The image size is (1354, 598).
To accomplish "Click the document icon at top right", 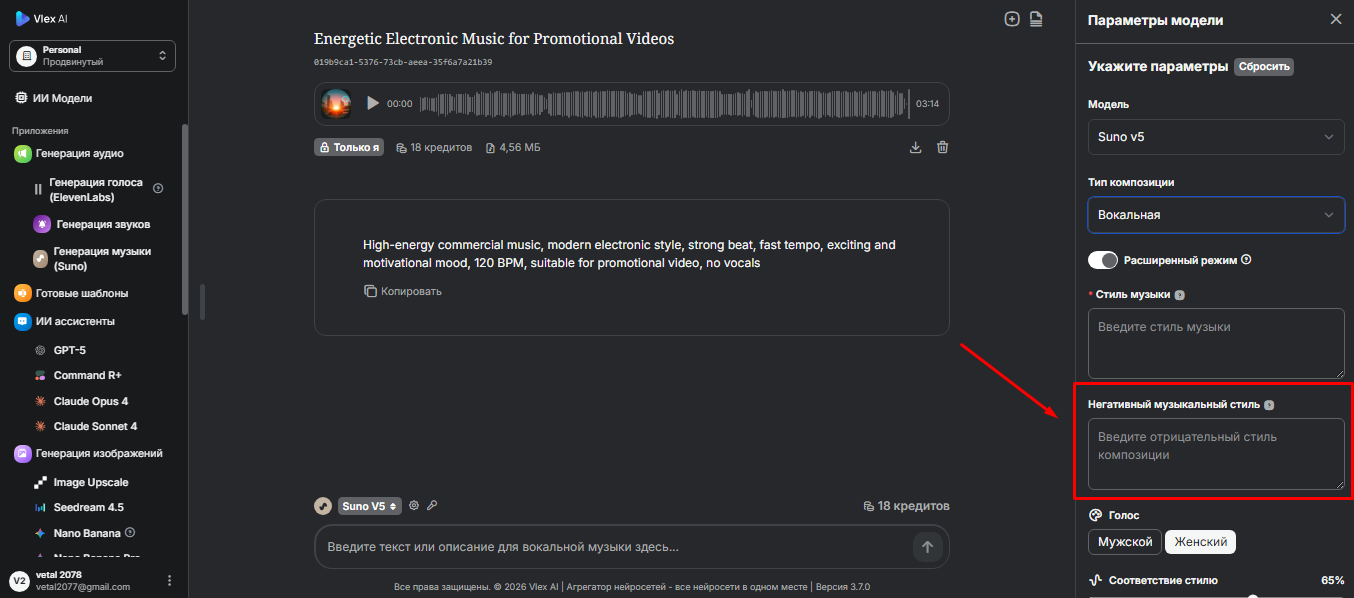I will click(x=1036, y=19).
